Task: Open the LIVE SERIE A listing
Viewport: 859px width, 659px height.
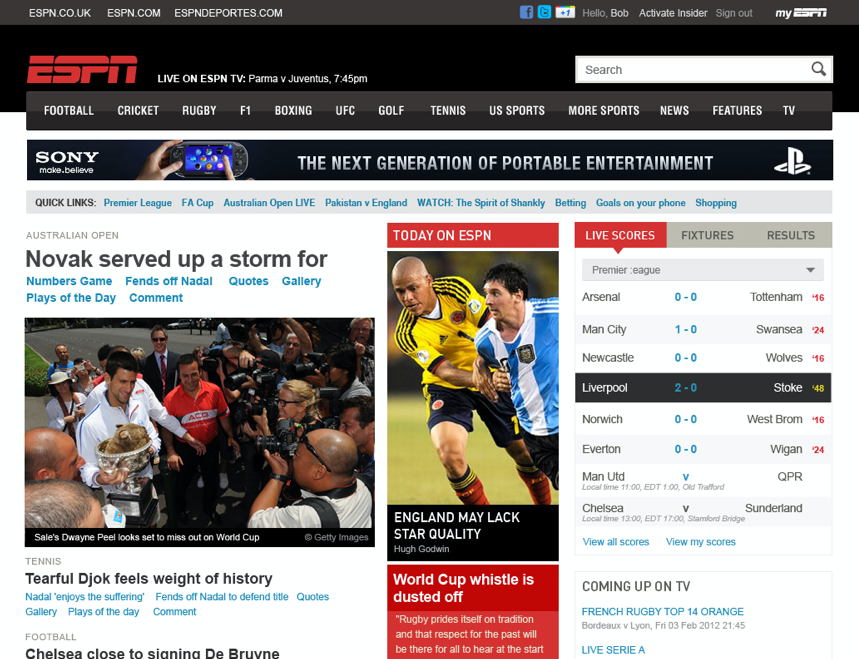Action: pyautogui.click(x=613, y=650)
